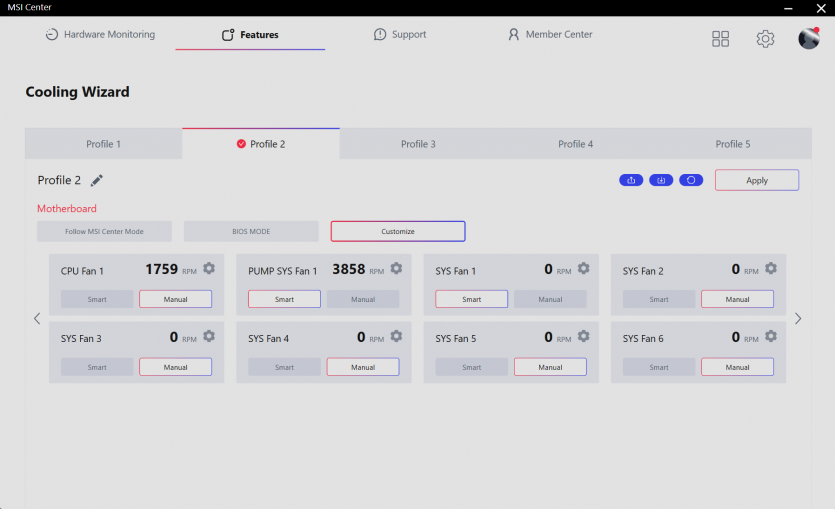
Task: Open PUMP SYS Fan 1 gear settings
Action: (396, 269)
